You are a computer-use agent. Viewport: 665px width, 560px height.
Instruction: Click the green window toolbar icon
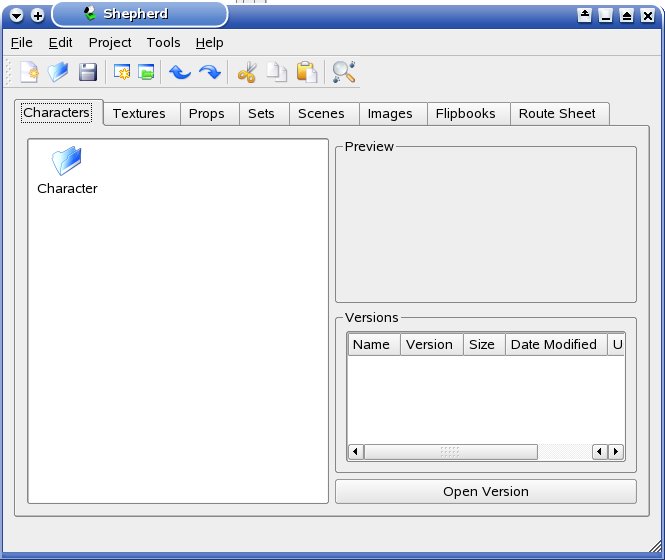click(146, 72)
